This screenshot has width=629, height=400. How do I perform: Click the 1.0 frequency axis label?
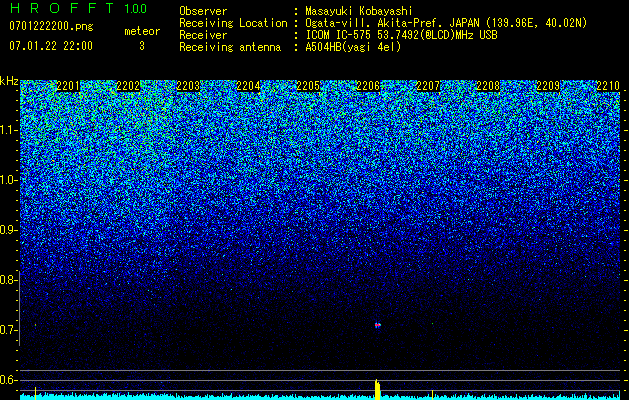(x=9, y=180)
